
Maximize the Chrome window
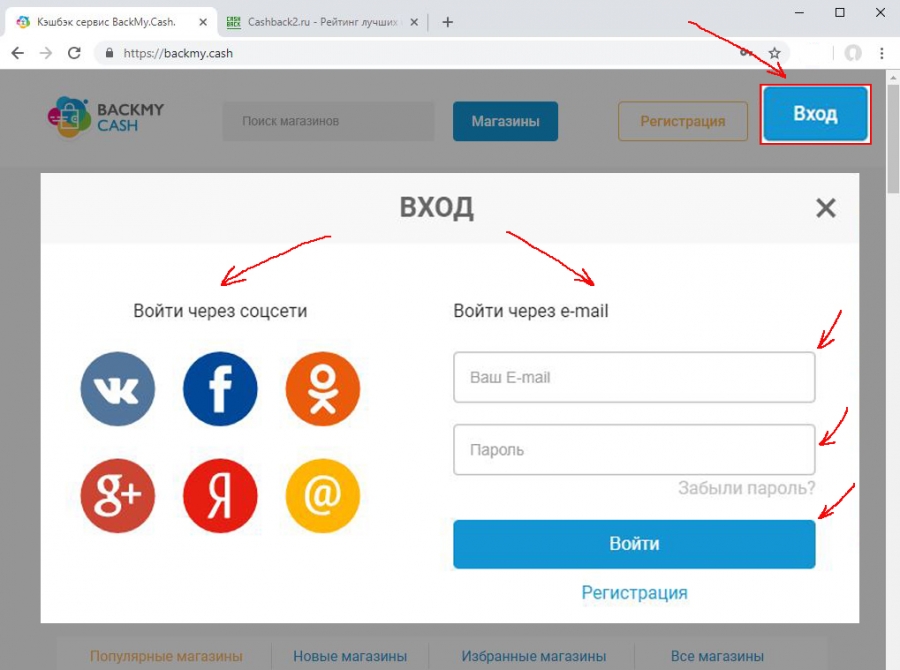840,13
